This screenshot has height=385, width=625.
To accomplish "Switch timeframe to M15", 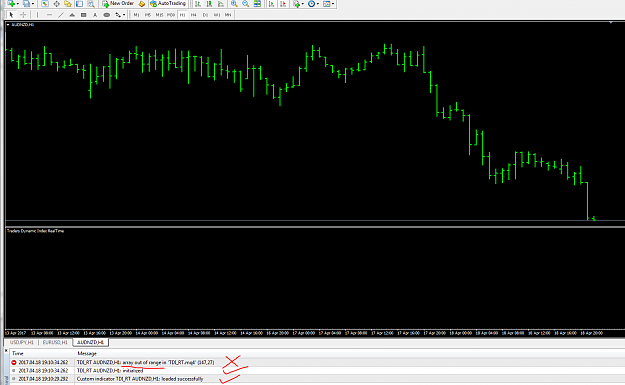I will [159, 15].
